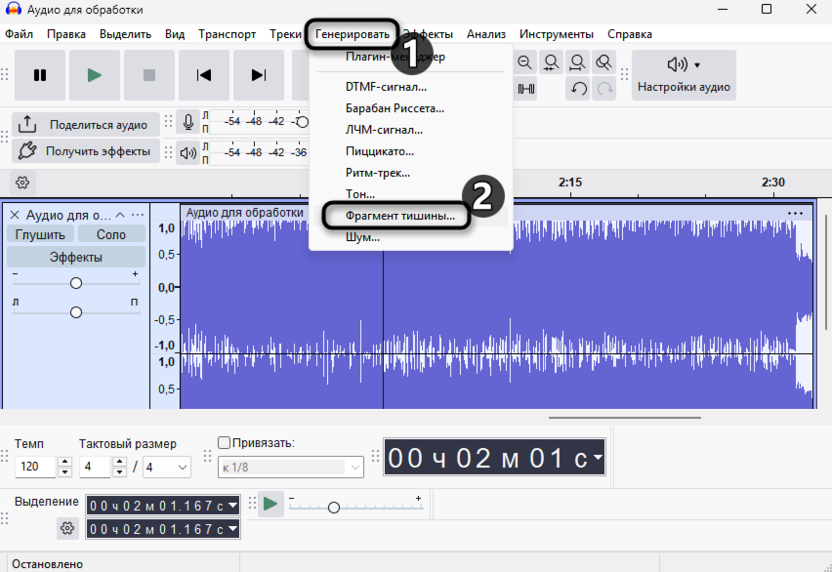Open selection start format dropdown arrow
Viewport: 832px width, 572px height.
[x=233, y=506]
